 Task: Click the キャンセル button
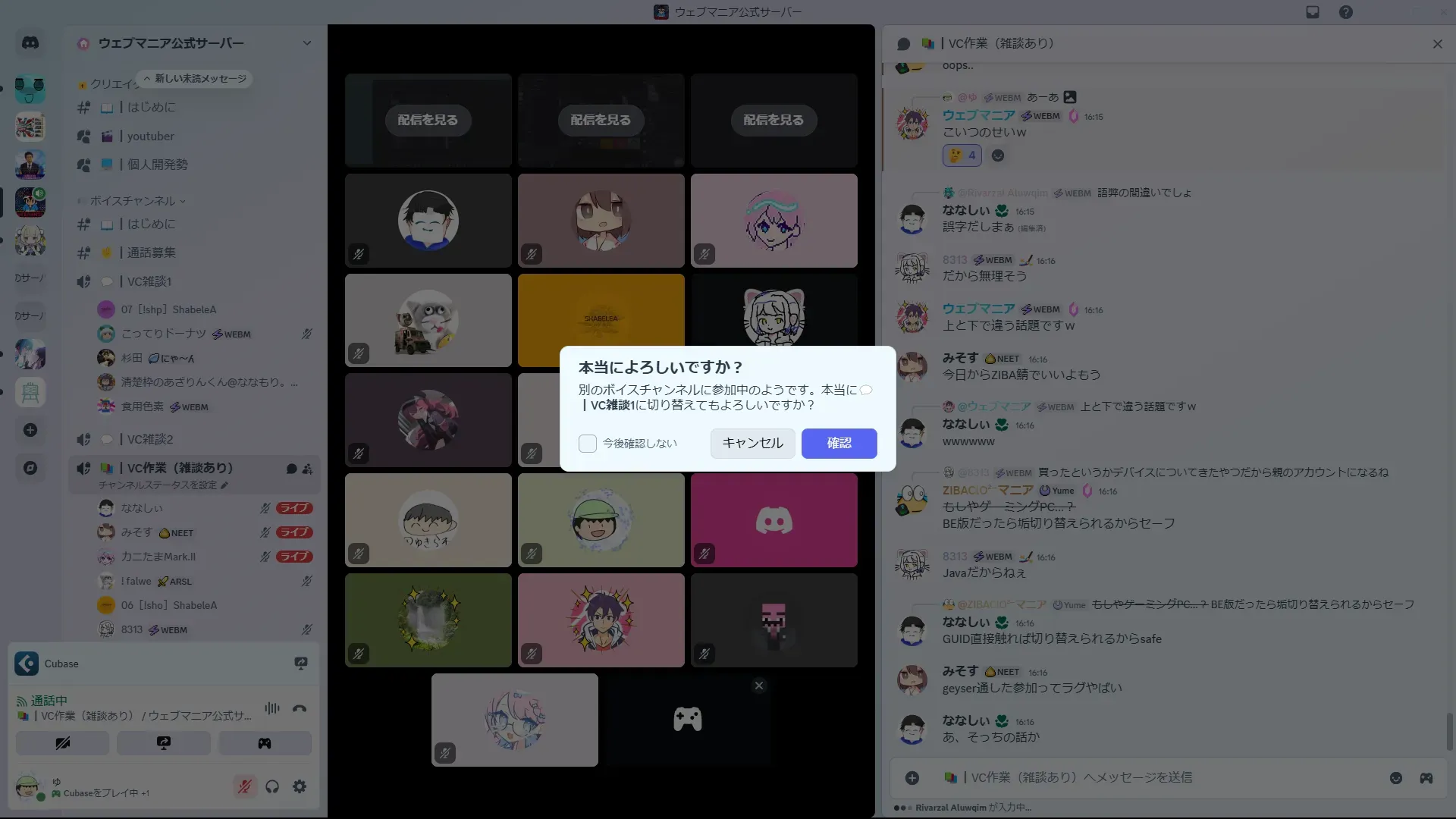752,444
